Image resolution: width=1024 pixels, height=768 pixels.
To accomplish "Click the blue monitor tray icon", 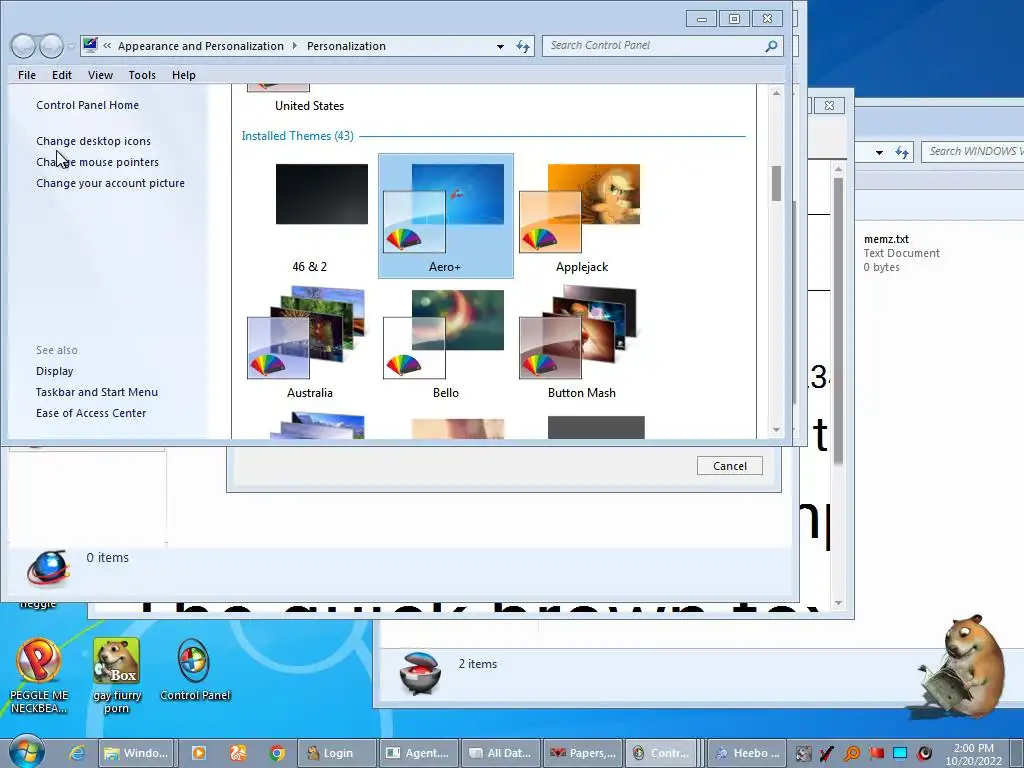I will click(900, 754).
